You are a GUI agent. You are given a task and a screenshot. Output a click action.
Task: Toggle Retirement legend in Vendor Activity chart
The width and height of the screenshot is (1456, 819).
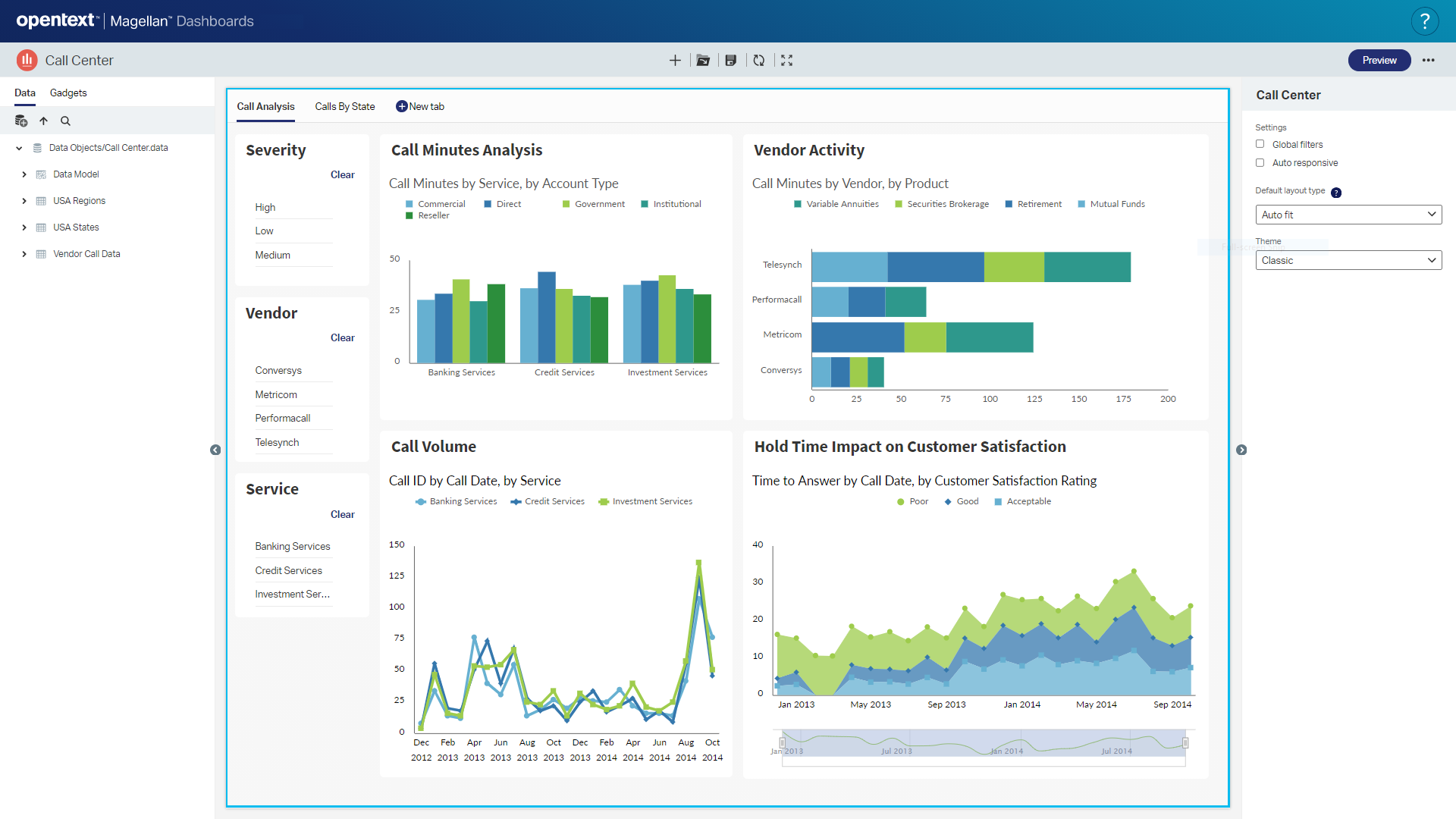coord(1033,204)
